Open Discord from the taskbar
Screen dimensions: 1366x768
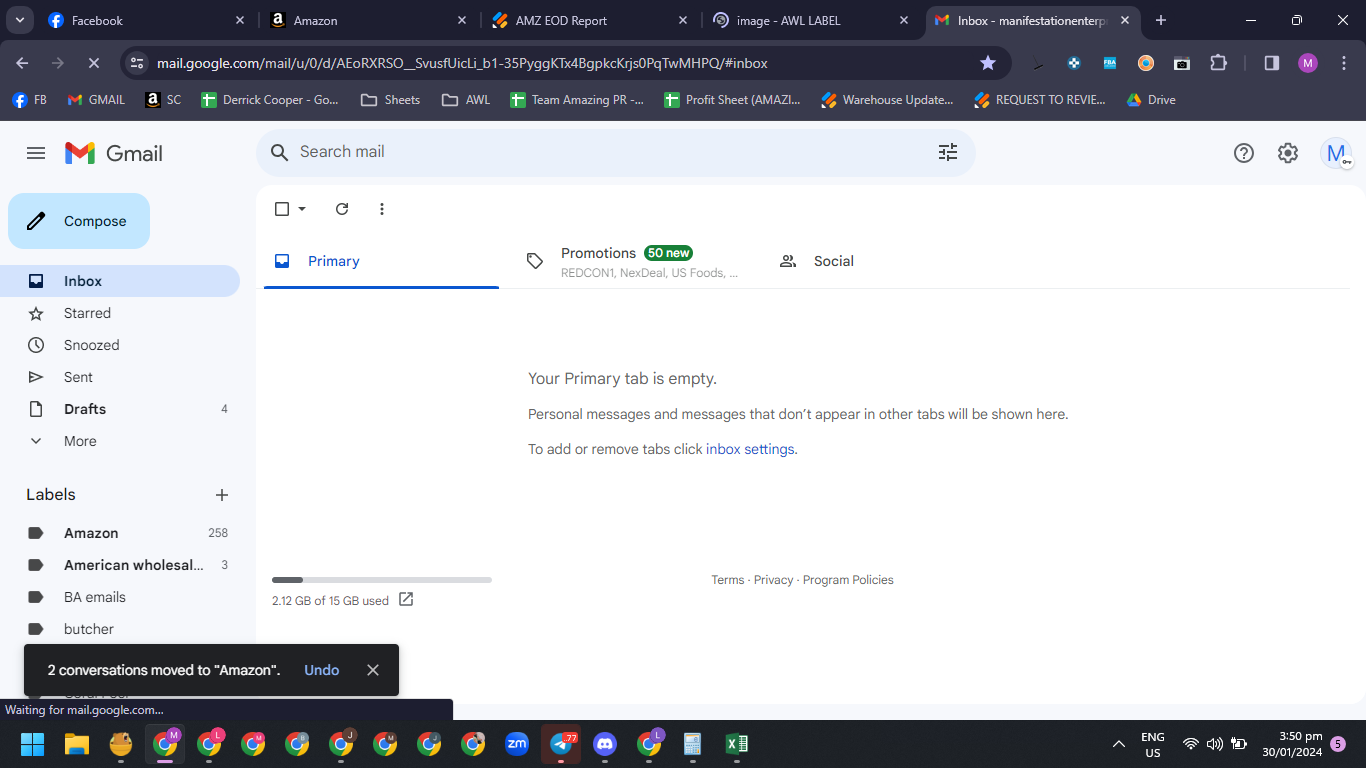(605, 744)
